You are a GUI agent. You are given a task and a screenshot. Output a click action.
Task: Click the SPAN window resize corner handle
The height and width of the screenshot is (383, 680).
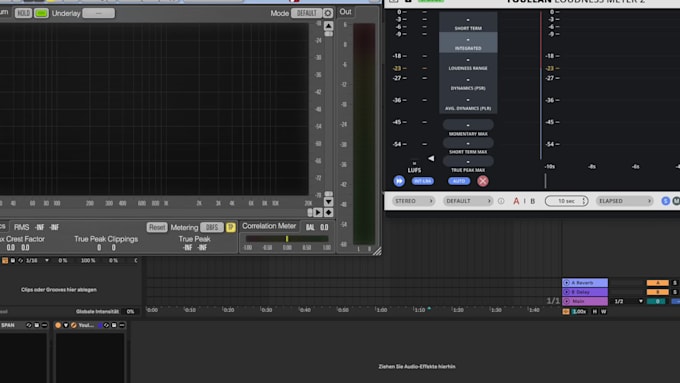[x=377, y=251]
